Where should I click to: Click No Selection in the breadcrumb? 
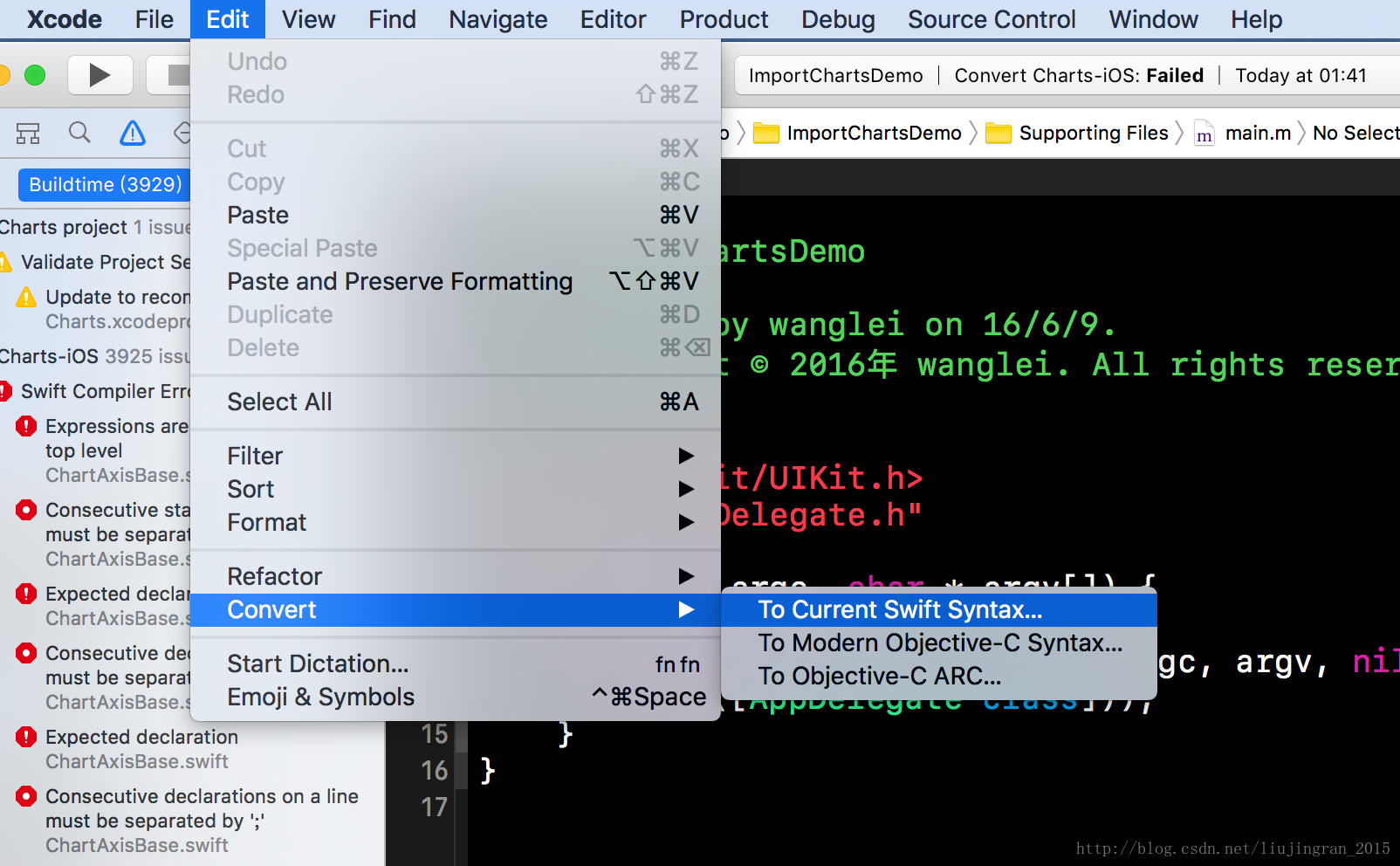1356,133
